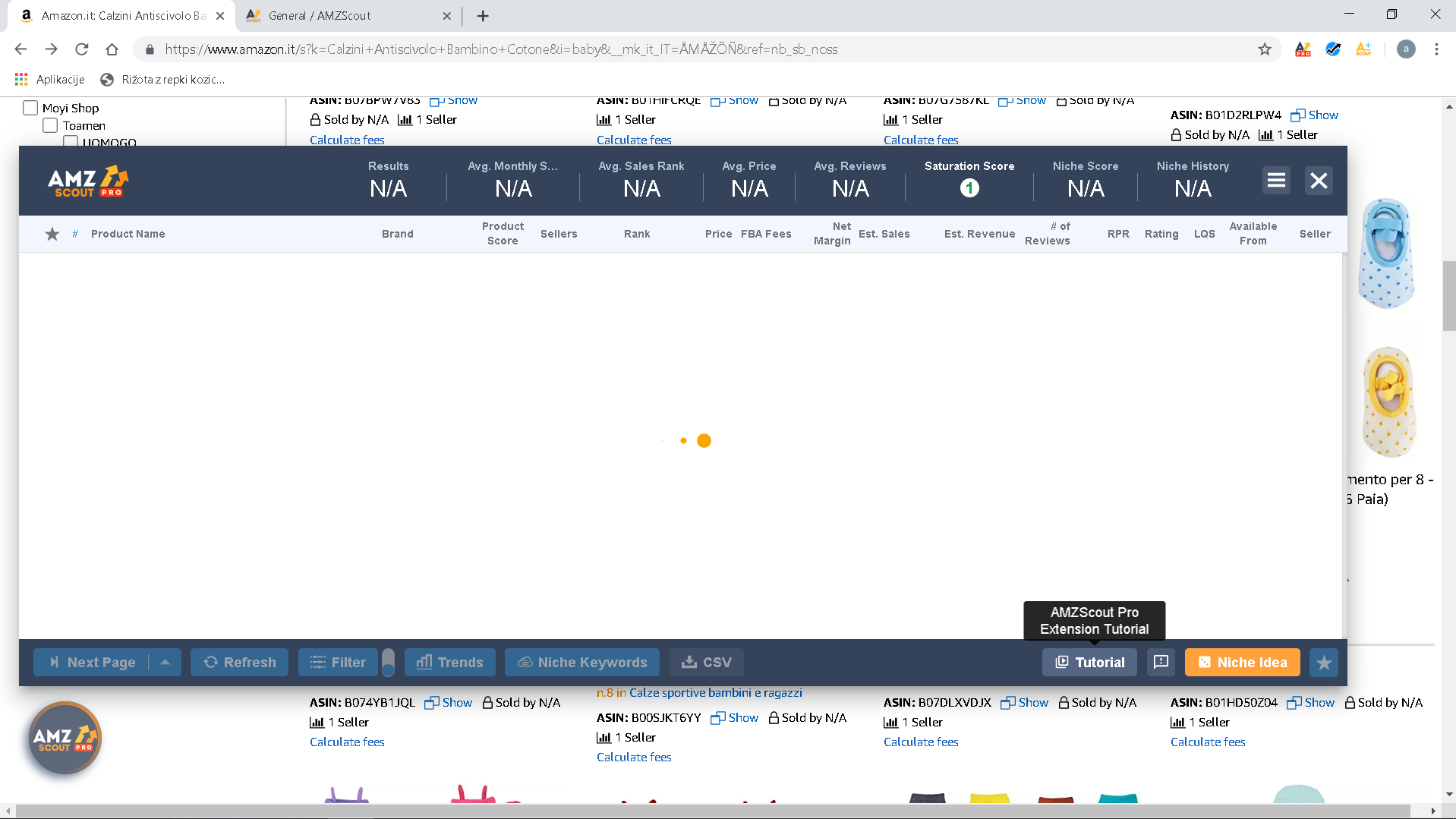Check the Moyi Shop checkbox
This screenshot has height=819, width=1456.
[30, 108]
